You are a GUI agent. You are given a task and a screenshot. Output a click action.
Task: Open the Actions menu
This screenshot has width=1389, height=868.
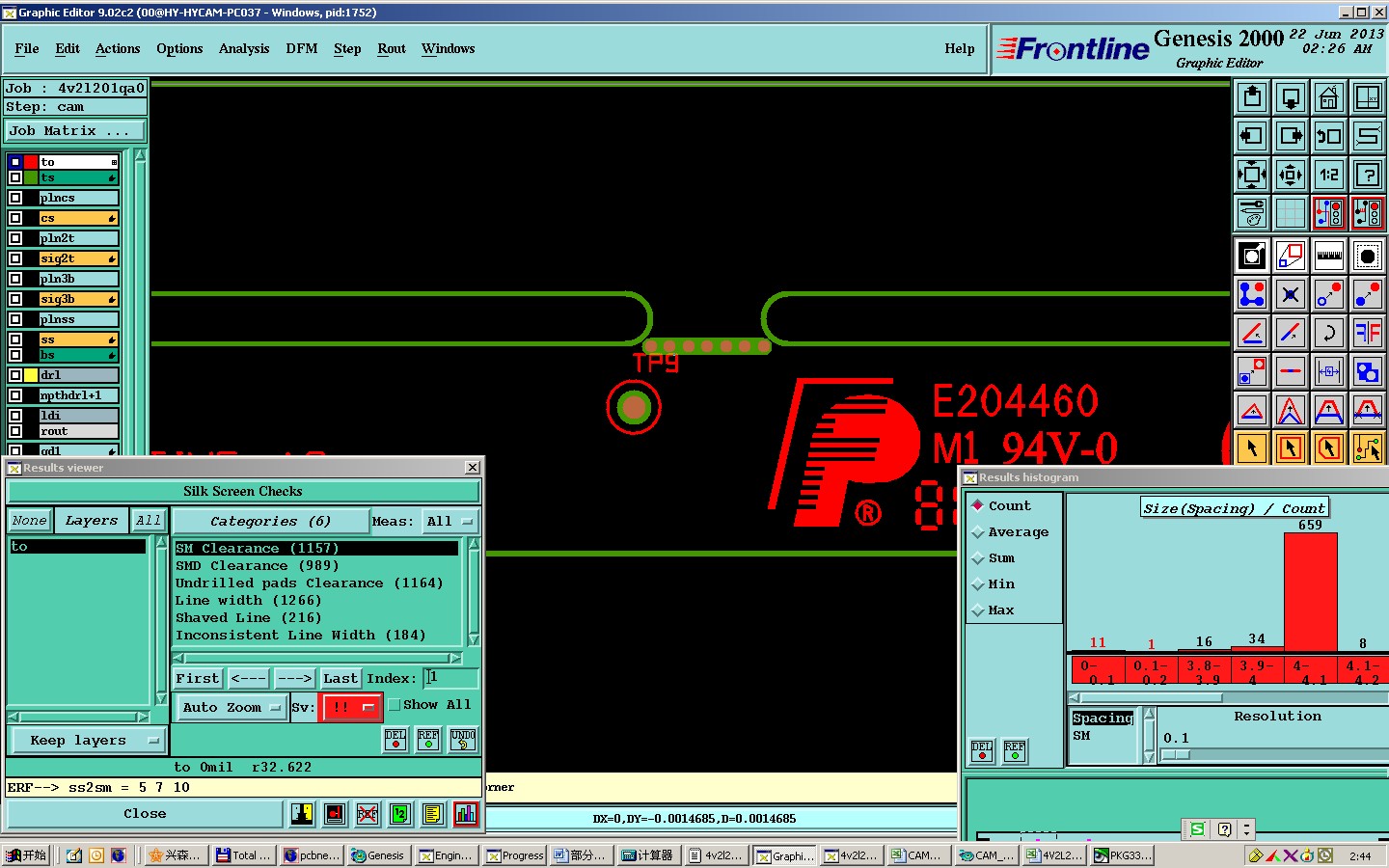pyautogui.click(x=118, y=49)
